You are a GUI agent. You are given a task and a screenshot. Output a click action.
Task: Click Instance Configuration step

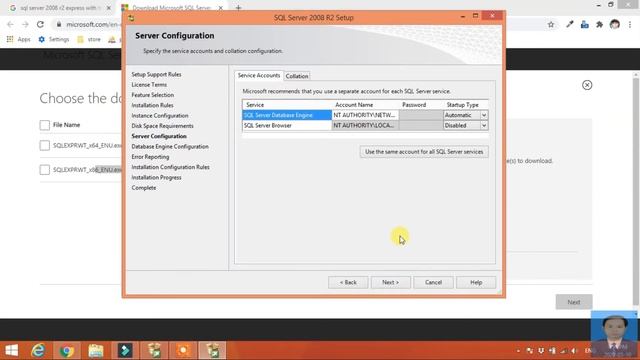160,116
